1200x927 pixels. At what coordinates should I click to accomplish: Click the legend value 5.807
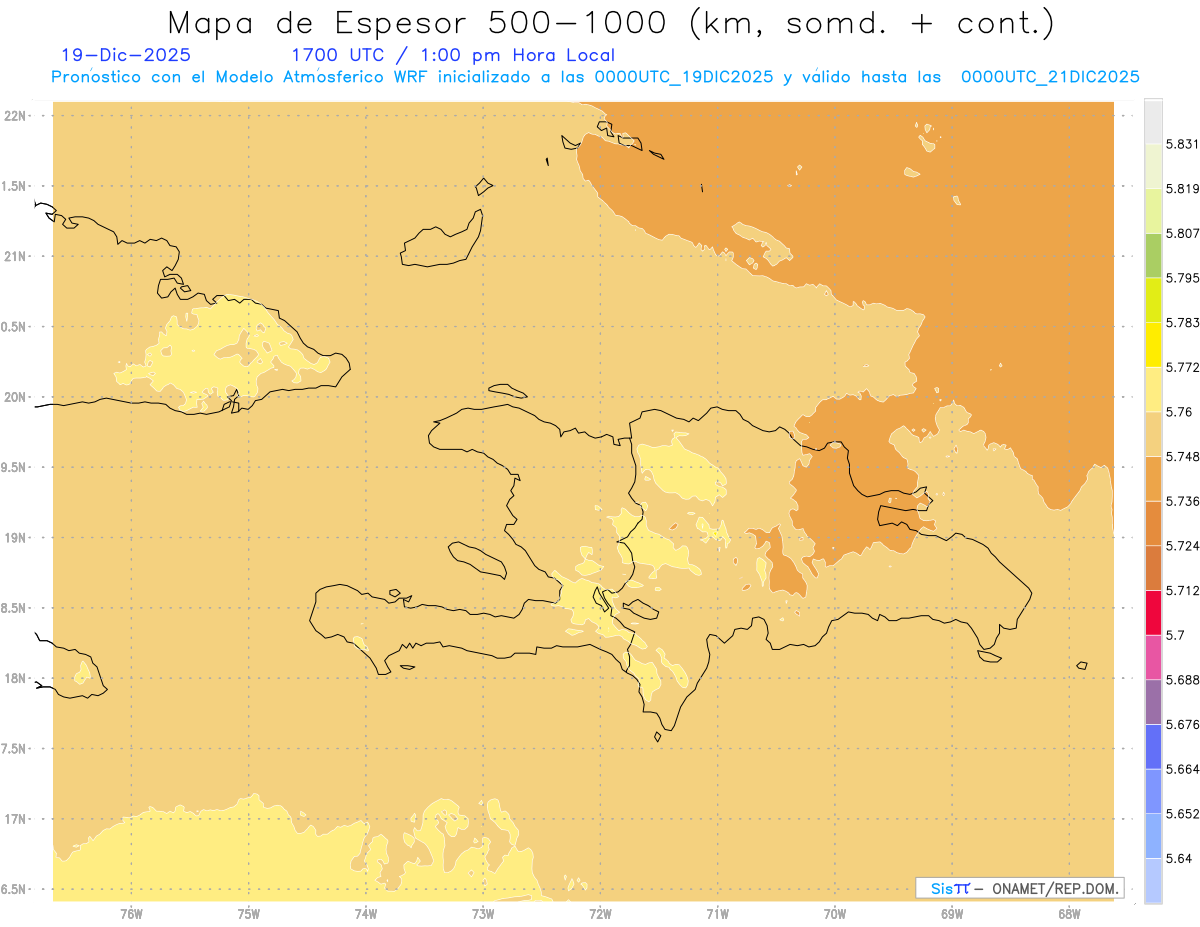click(1182, 233)
